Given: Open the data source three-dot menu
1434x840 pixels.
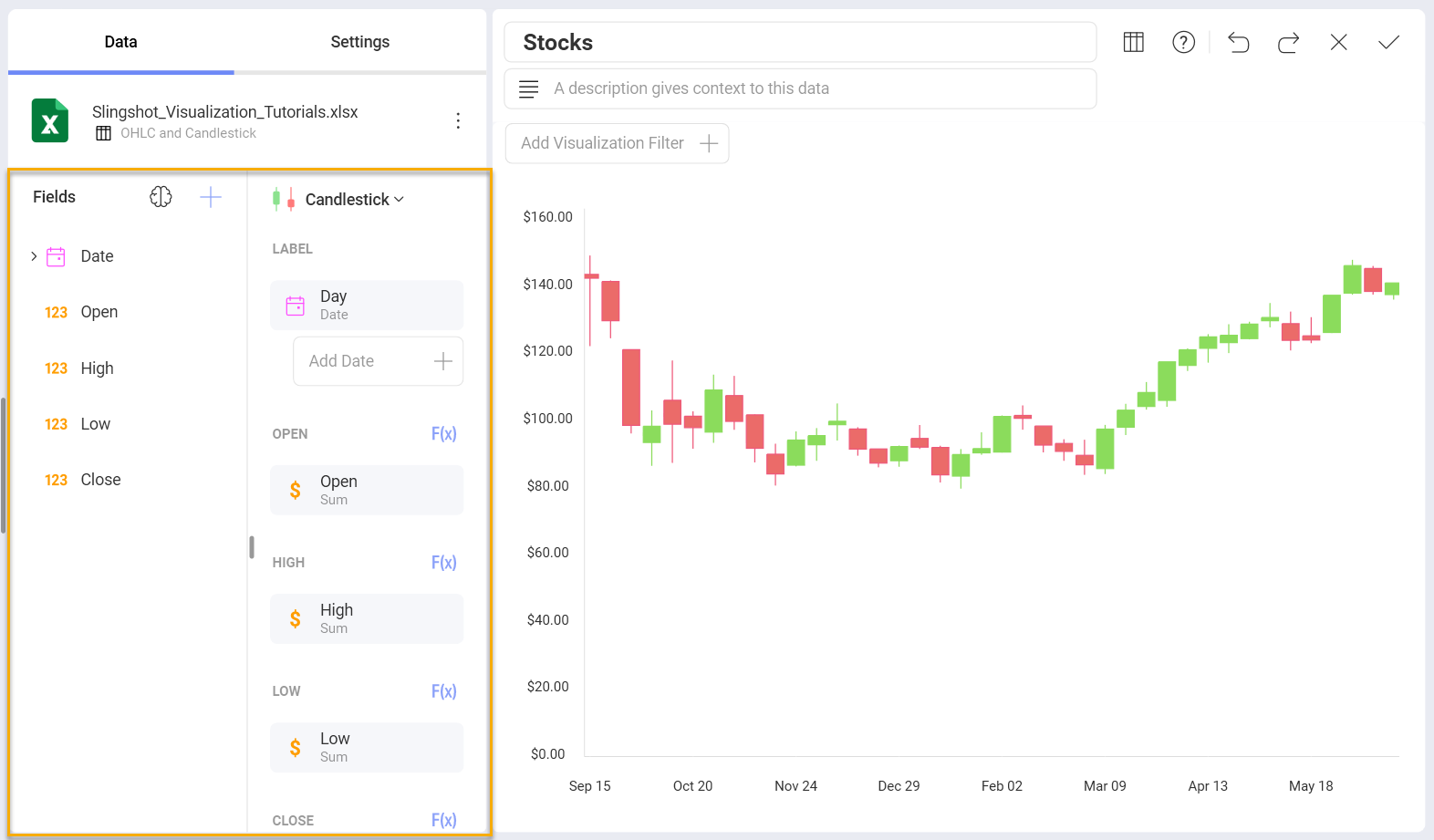Looking at the screenshot, I should pos(458,120).
